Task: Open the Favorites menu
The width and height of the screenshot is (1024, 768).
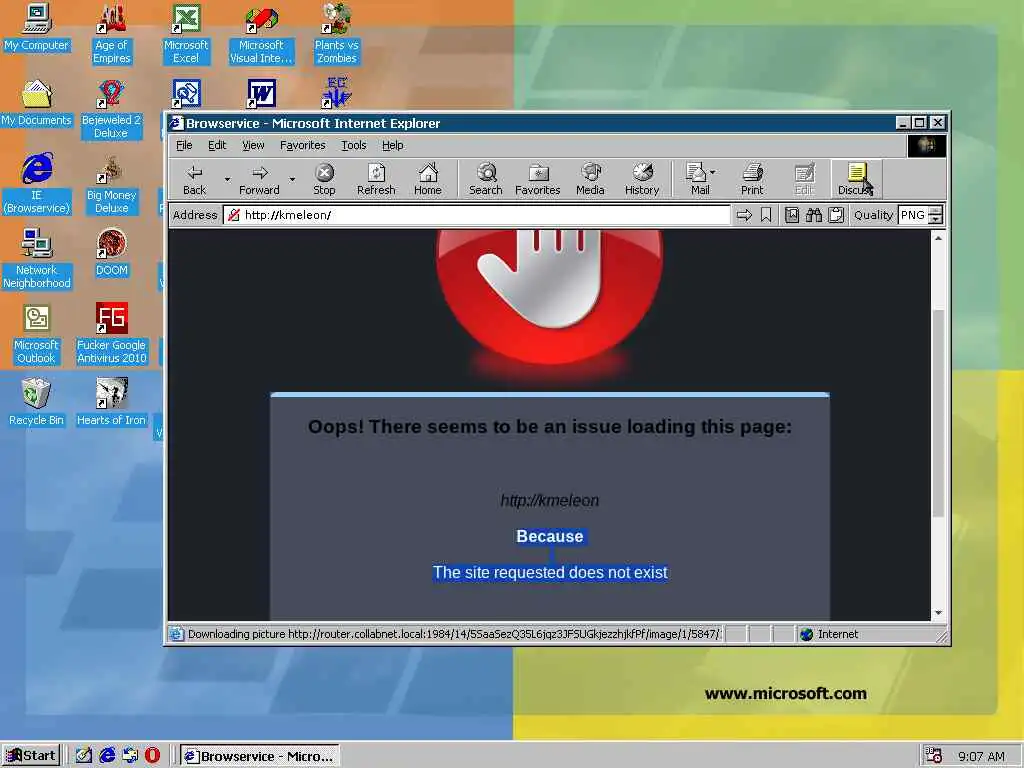Action: (302, 146)
